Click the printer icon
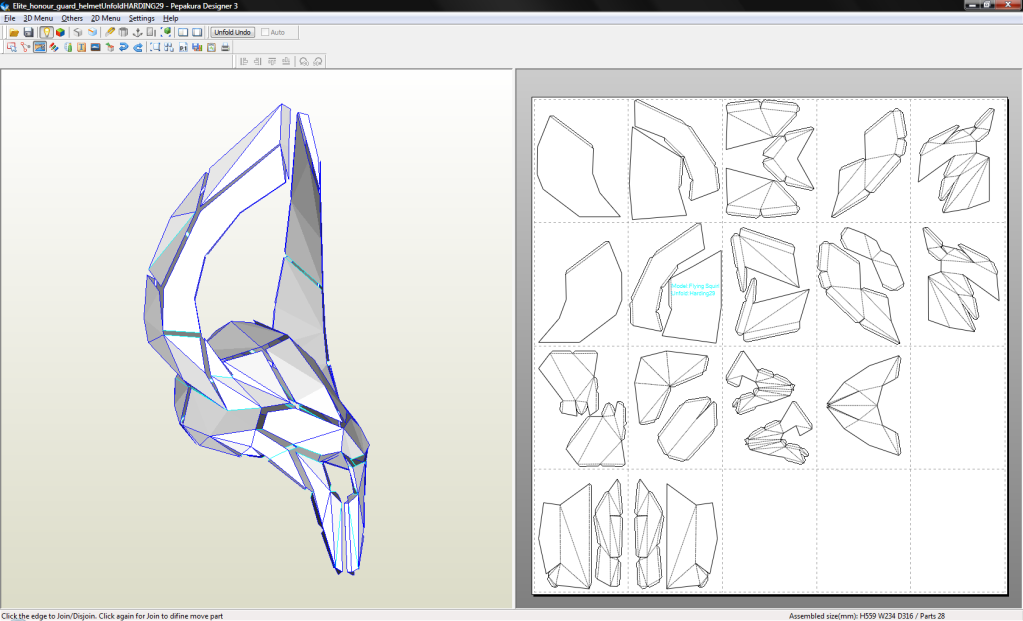The width and height of the screenshot is (1023, 621). [x=225, y=47]
